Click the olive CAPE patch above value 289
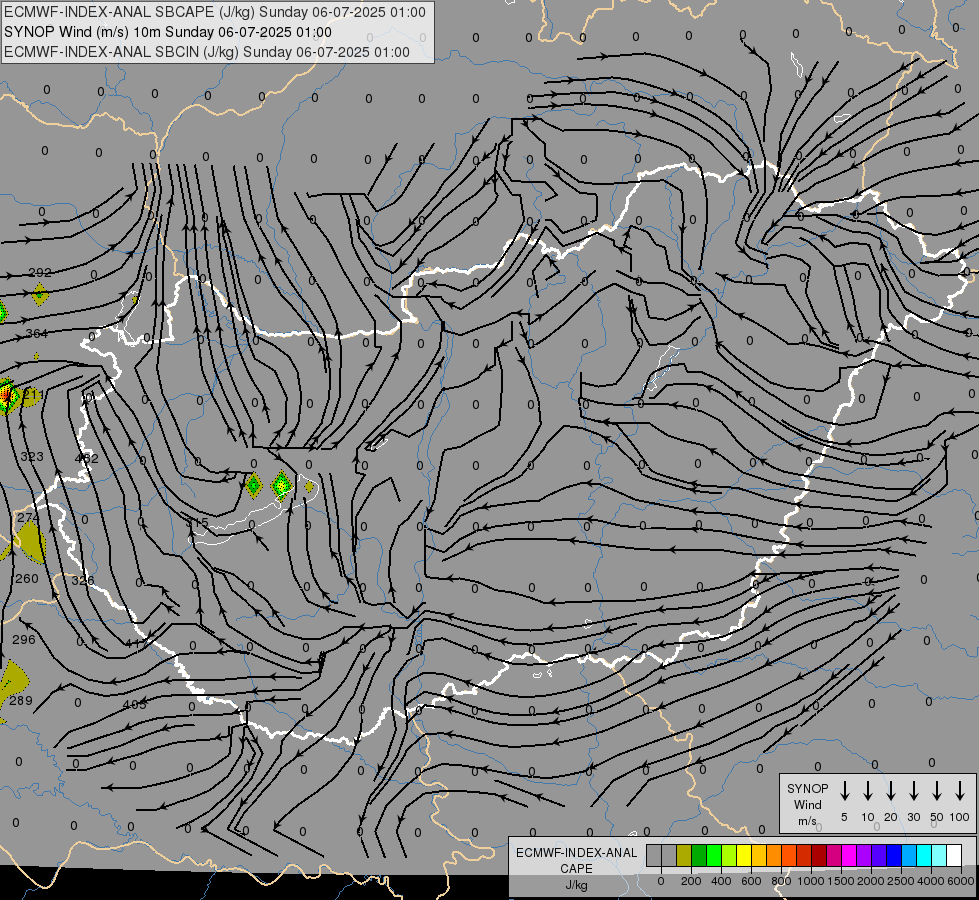The height and width of the screenshot is (900, 979). coord(14,682)
